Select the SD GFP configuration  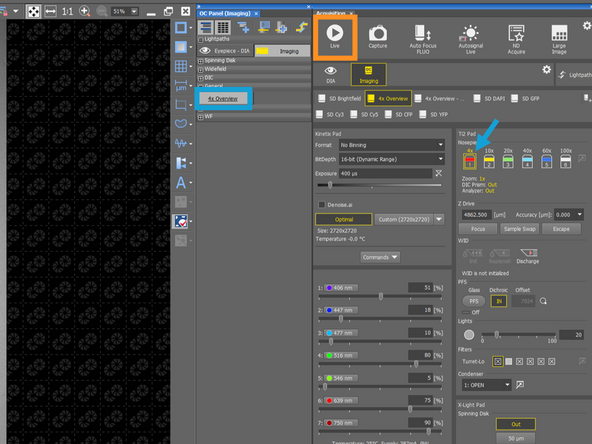(525, 99)
